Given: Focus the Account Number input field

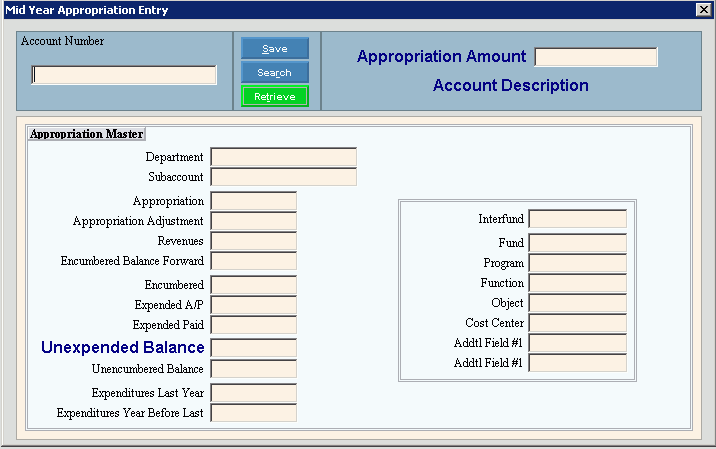Looking at the screenshot, I should coord(124,75).
